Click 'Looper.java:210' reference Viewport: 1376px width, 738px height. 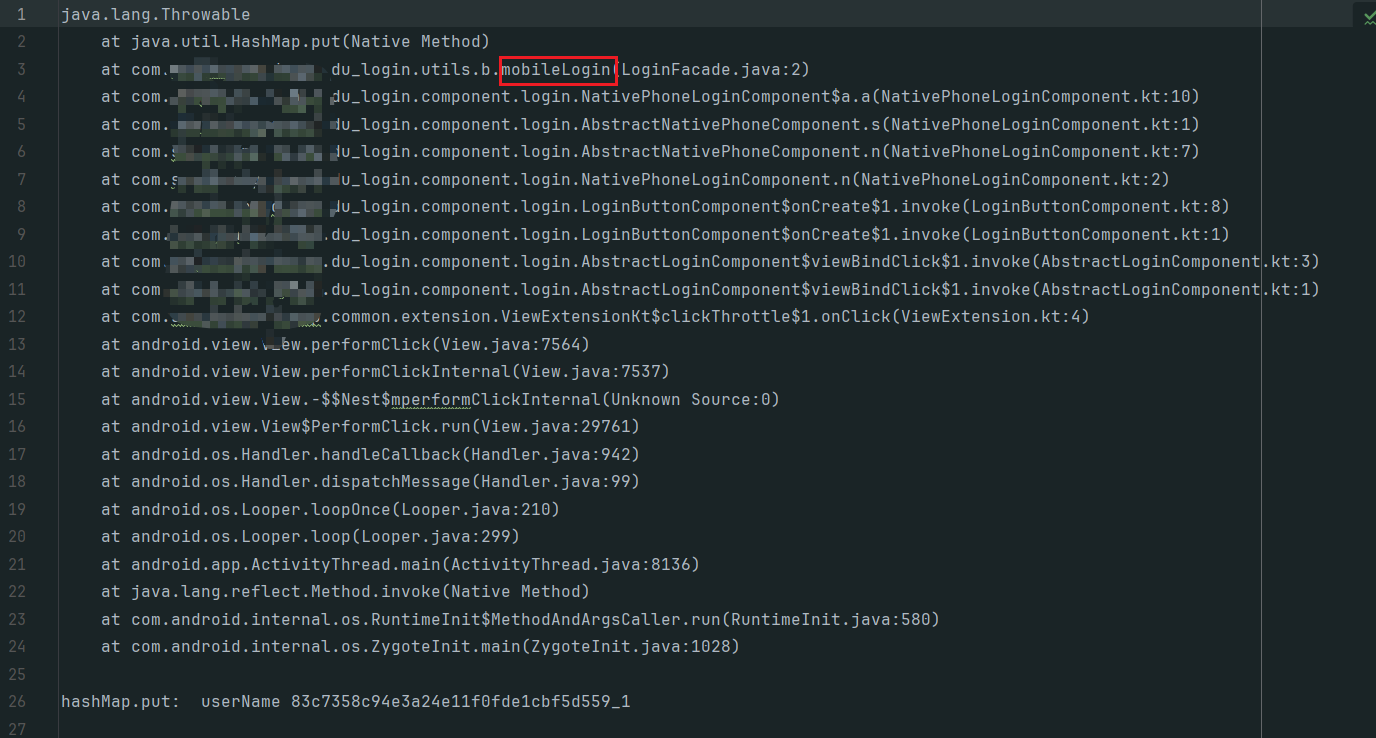[x=475, y=509]
